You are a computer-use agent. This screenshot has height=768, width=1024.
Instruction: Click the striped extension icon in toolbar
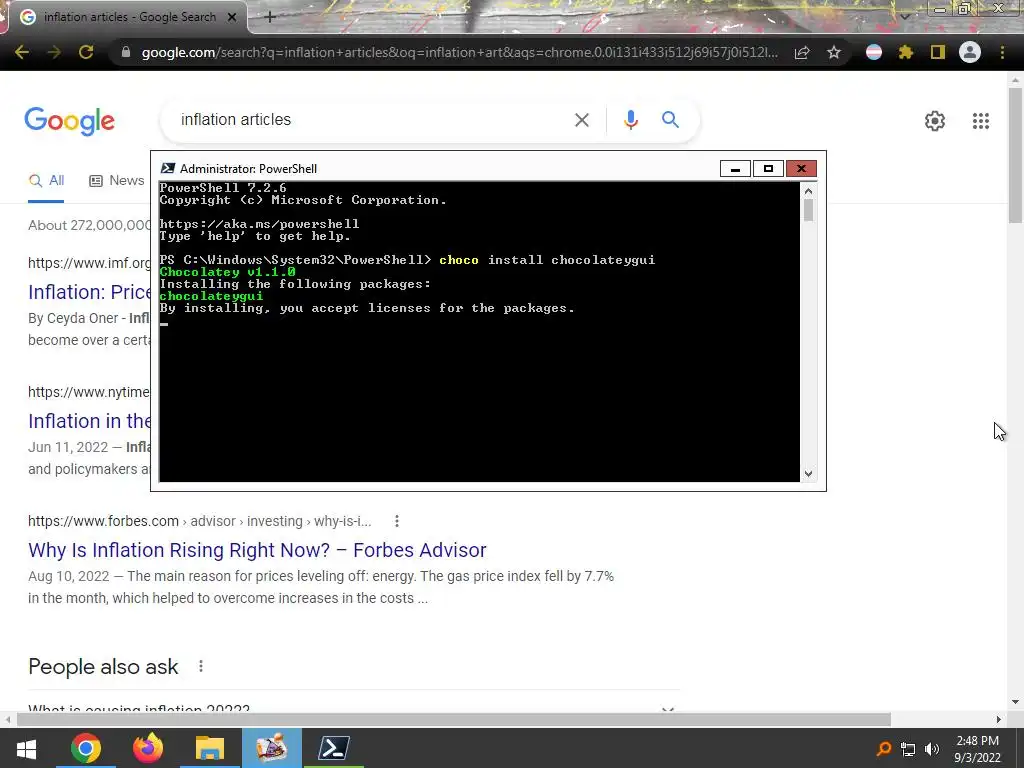874,52
